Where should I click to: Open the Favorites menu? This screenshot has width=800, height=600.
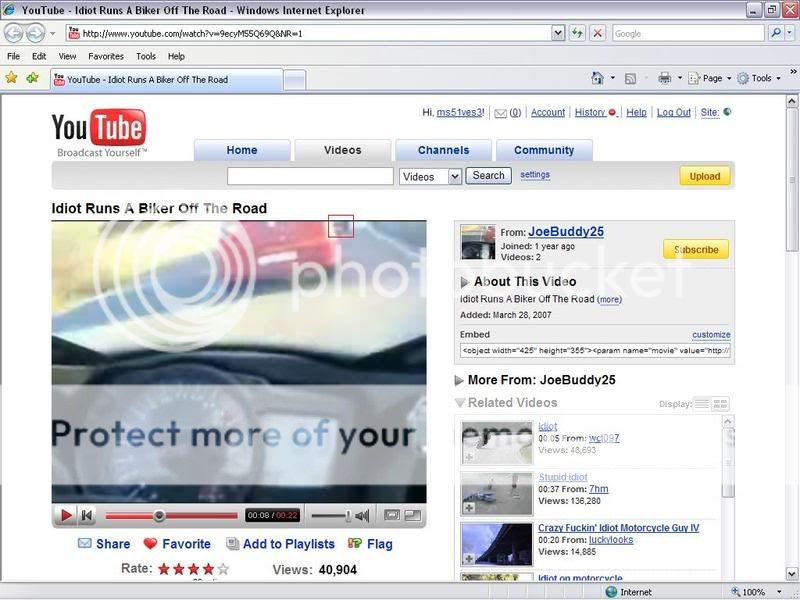coord(105,56)
